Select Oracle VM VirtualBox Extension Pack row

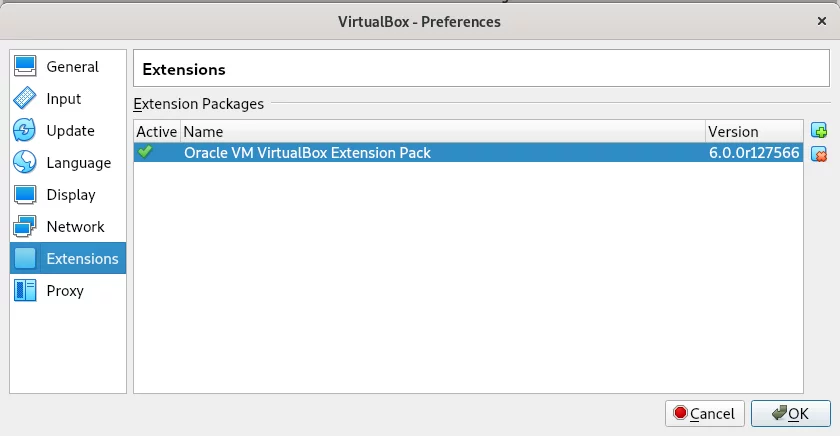click(x=468, y=153)
